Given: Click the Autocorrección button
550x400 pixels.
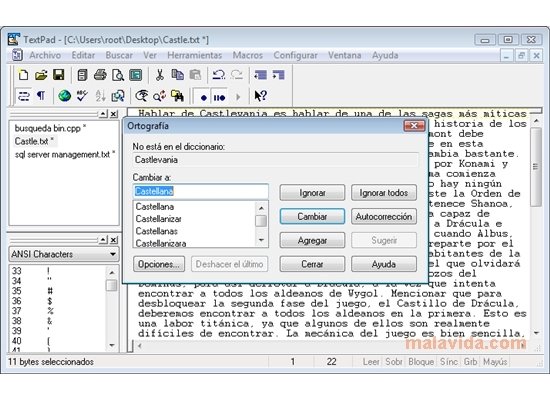Looking at the screenshot, I should (x=384, y=216).
